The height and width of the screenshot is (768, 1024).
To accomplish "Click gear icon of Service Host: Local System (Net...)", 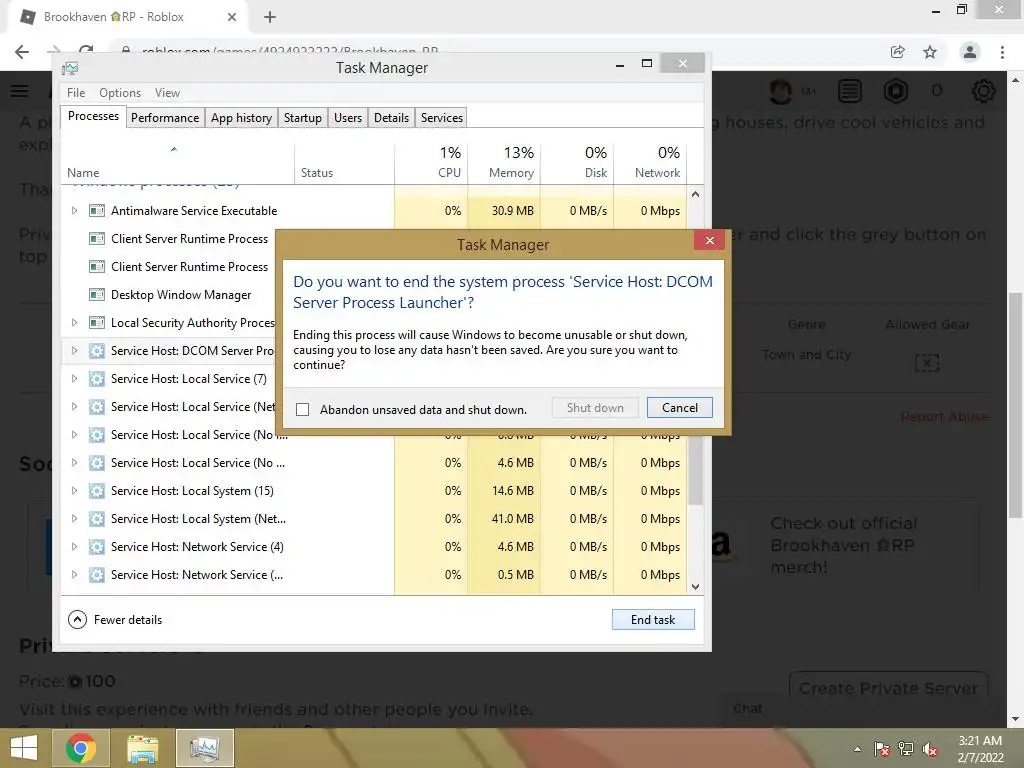I will (x=97, y=519).
